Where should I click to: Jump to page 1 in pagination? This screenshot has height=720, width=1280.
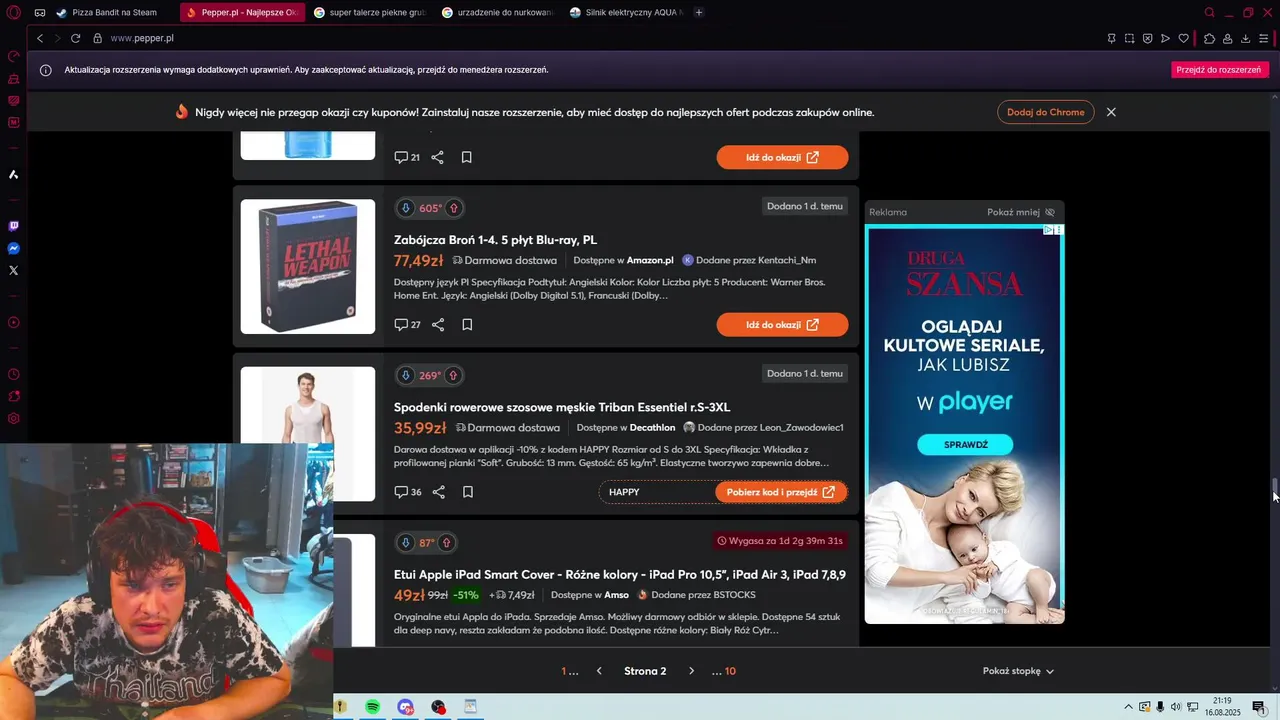(564, 671)
